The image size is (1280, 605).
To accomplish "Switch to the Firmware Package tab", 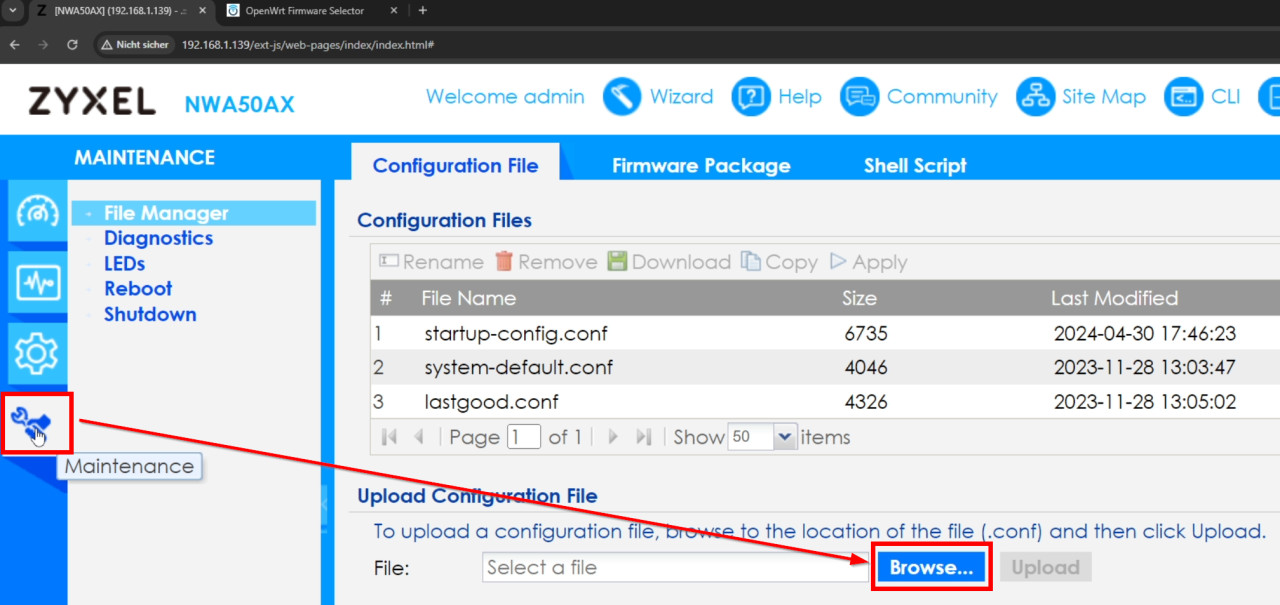I will click(x=701, y=166).
